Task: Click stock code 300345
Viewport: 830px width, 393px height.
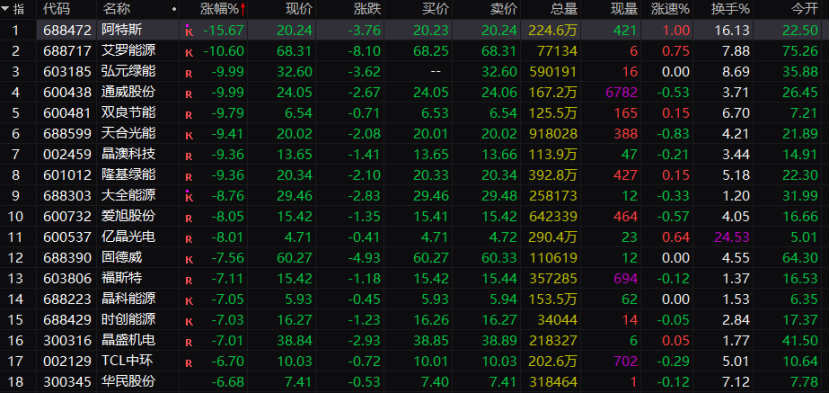Action: coord(67,381)
